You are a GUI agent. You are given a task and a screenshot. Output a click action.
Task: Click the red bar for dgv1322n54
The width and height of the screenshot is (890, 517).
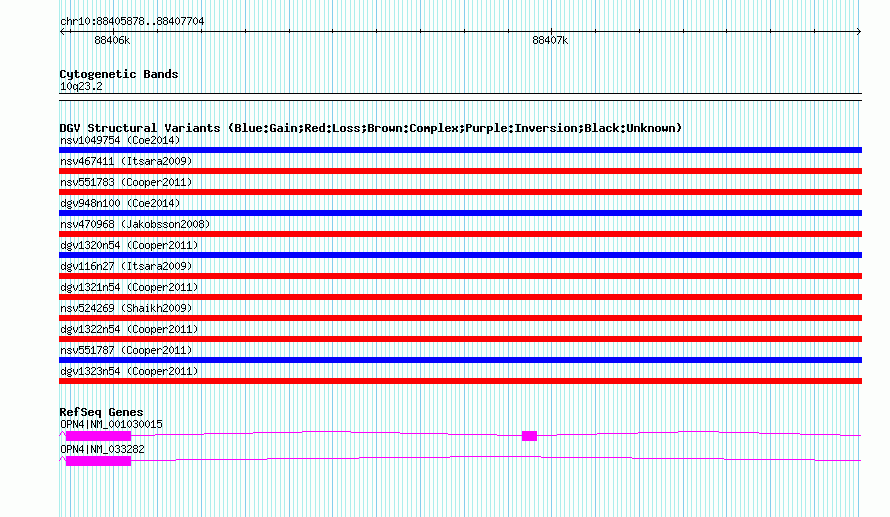point(460,339)
